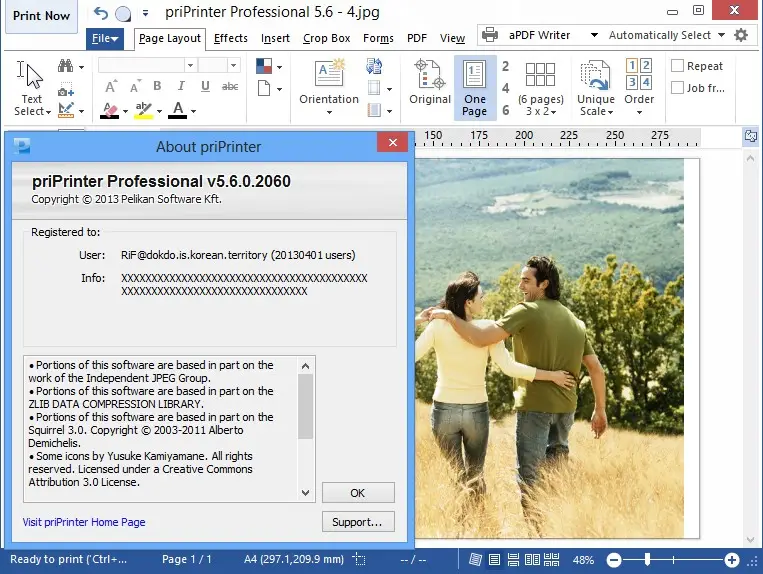Open printer settings gear icon
This screenshot has width=763, height=574.
tap(741, 35)
